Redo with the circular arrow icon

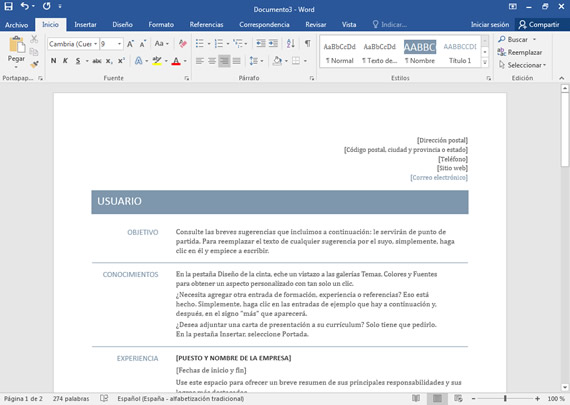pyautogui.click(x=47, y=6)
